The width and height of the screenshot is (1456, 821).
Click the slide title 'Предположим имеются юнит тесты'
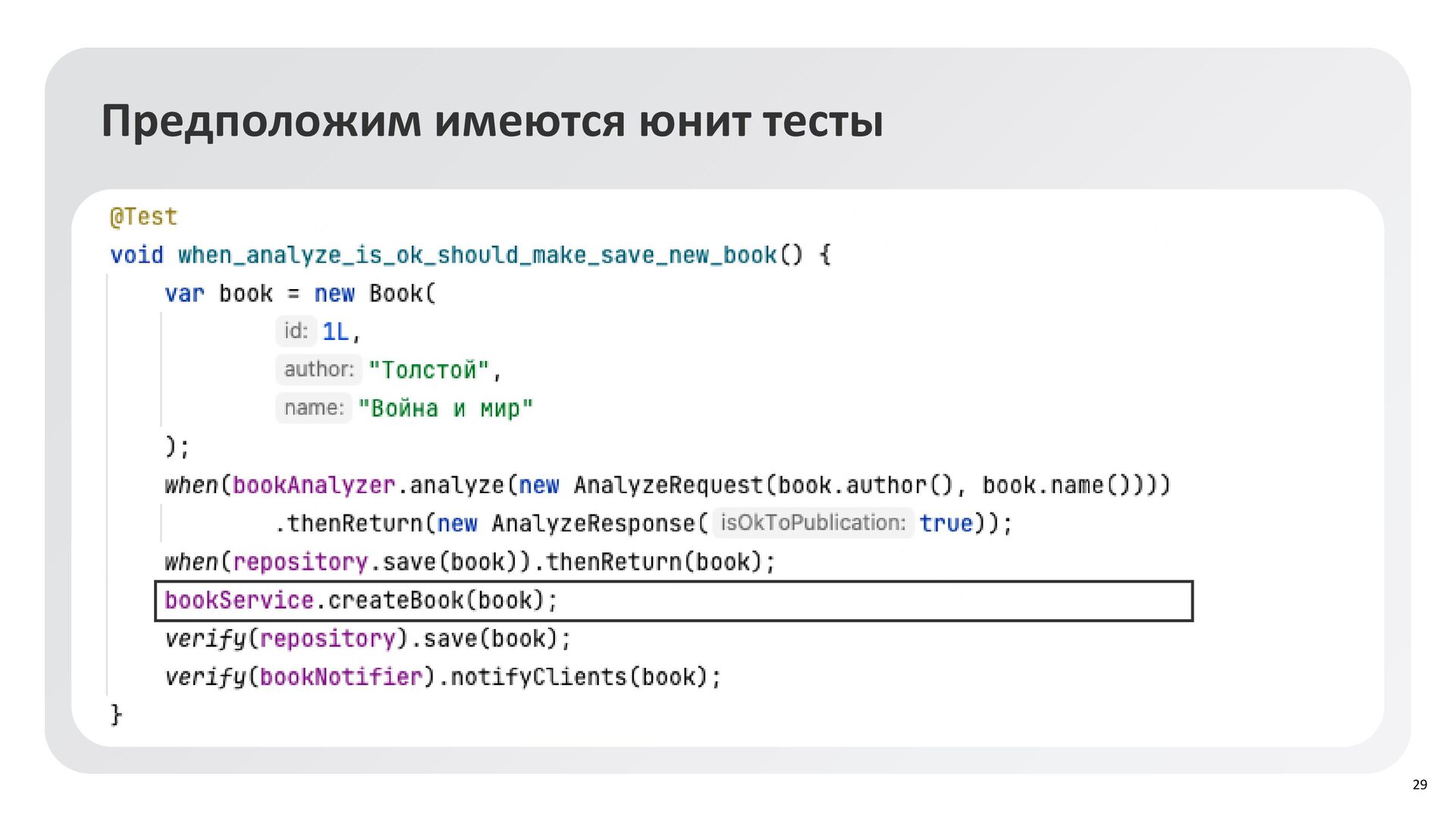pyautogui.click(x=491, y=121)
